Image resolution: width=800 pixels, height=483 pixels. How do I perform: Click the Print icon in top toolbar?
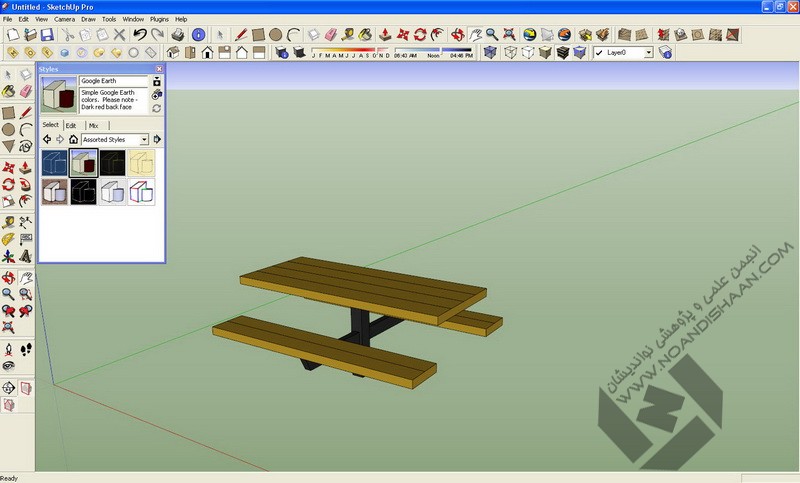click(x=177, y=35)
